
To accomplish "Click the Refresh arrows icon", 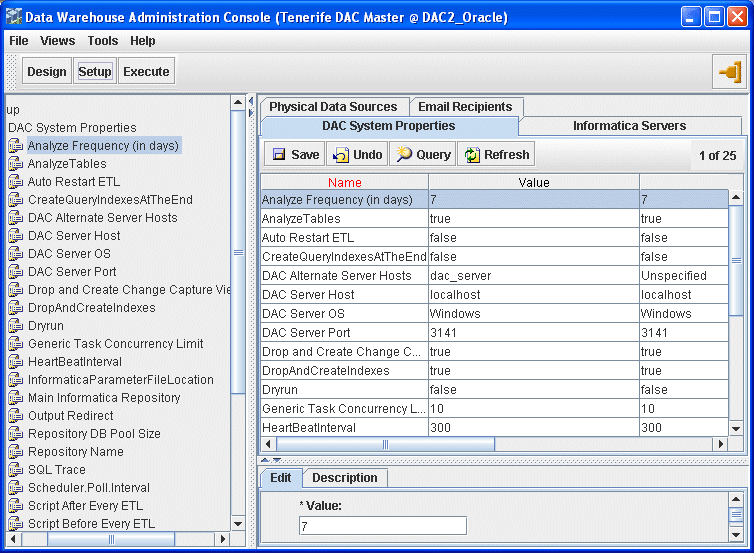I will (x=472, y=154).
